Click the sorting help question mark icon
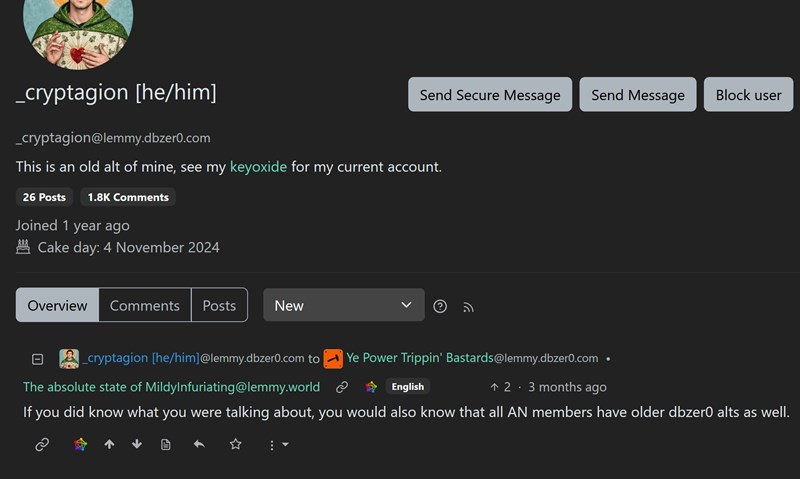The width and height of the screenshot is (800, 479). (x=441, y=306)
